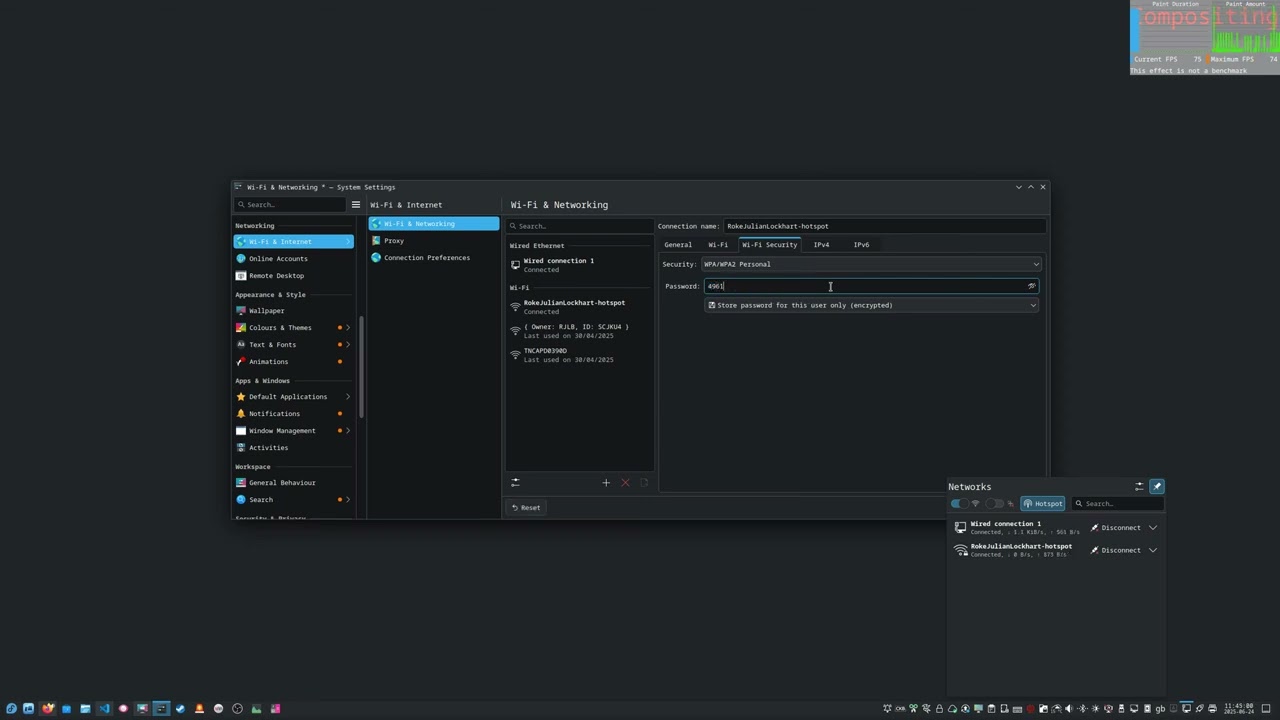The width and height of the screenshot is (1280, 720).
Task: Open General Behaviour settings
Action: [293, 483]
